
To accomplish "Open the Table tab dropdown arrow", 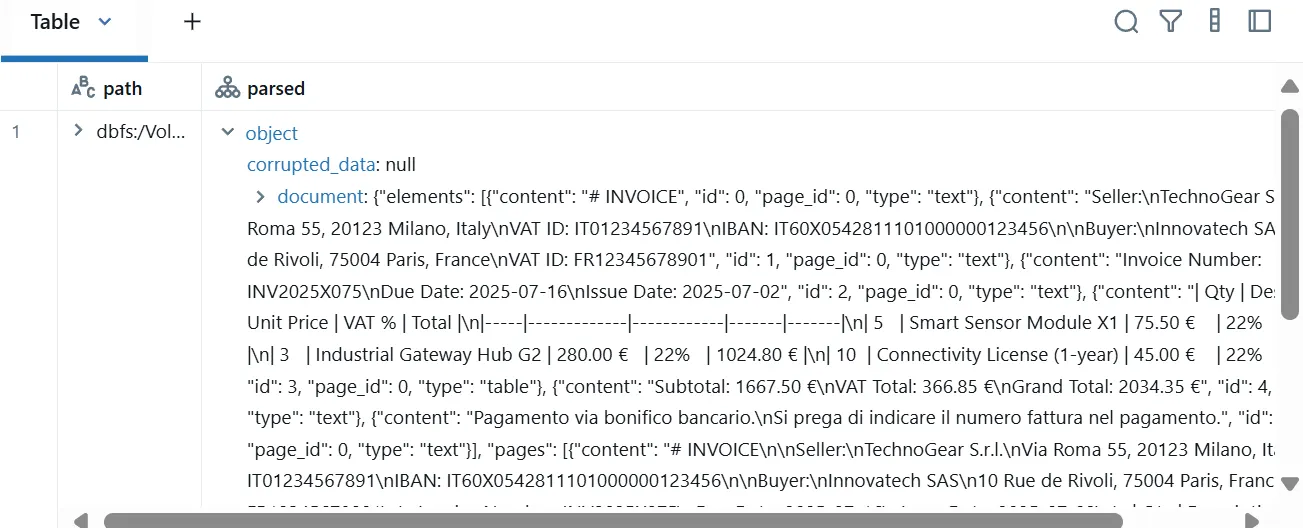I will (104, 22).
